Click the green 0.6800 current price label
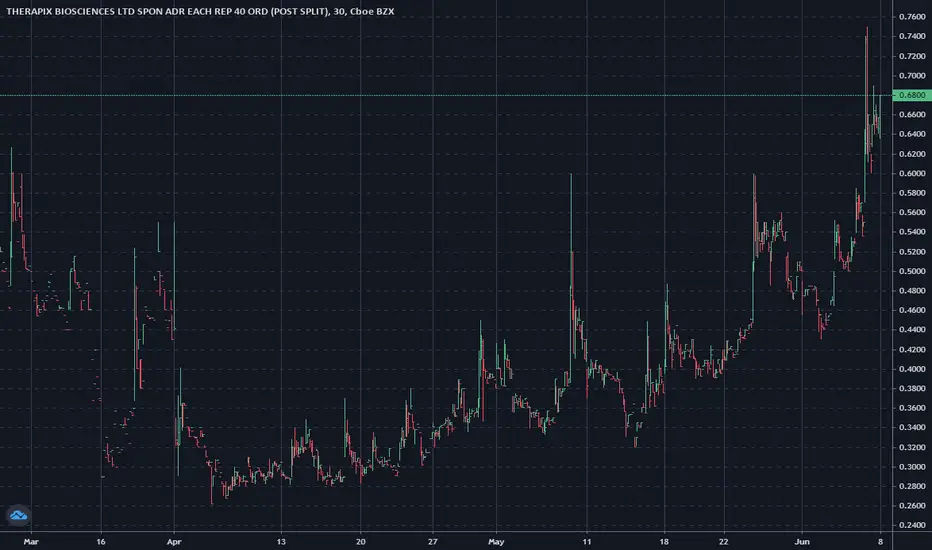This screenshot has height=550, width=932. [x=912, y=95]
